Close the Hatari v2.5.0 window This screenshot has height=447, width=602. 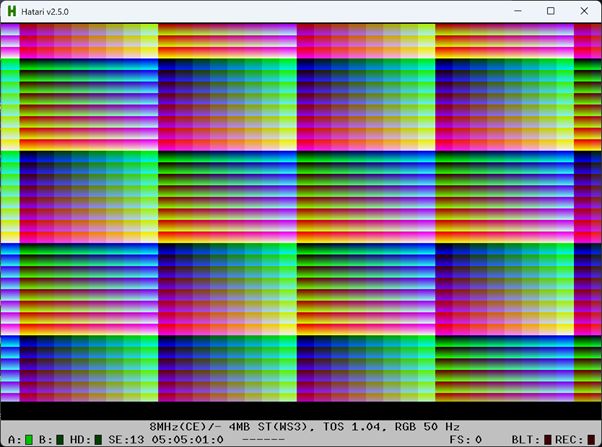(x=586, y=10)
